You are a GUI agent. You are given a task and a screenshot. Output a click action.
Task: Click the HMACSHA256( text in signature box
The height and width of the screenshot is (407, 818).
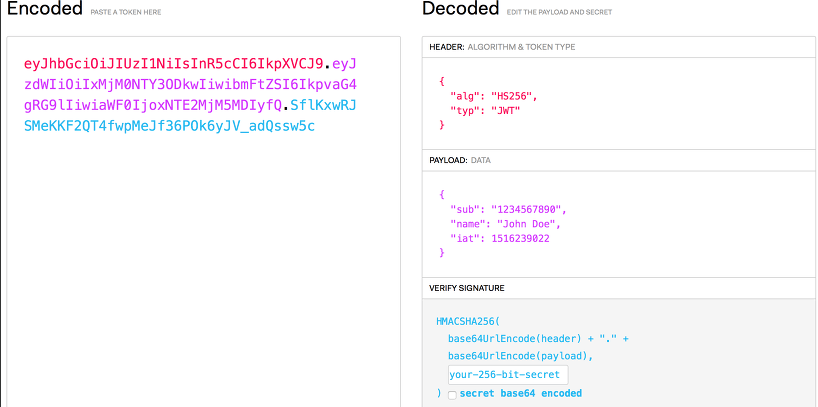469,323
